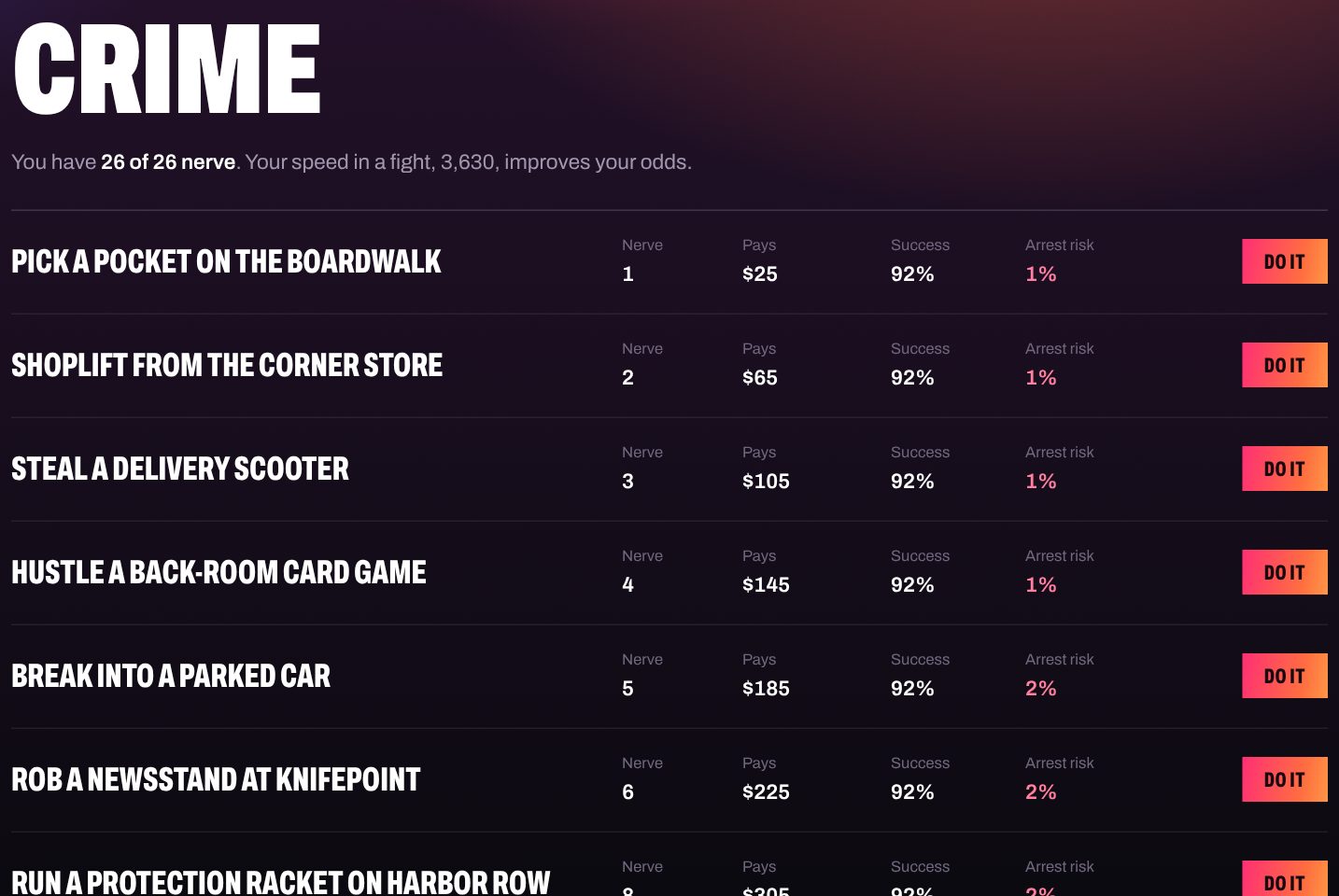Screen dimensions: 1339x896
Task: Click the $225 pay for newsstand robbery
Action: (766, 791)
